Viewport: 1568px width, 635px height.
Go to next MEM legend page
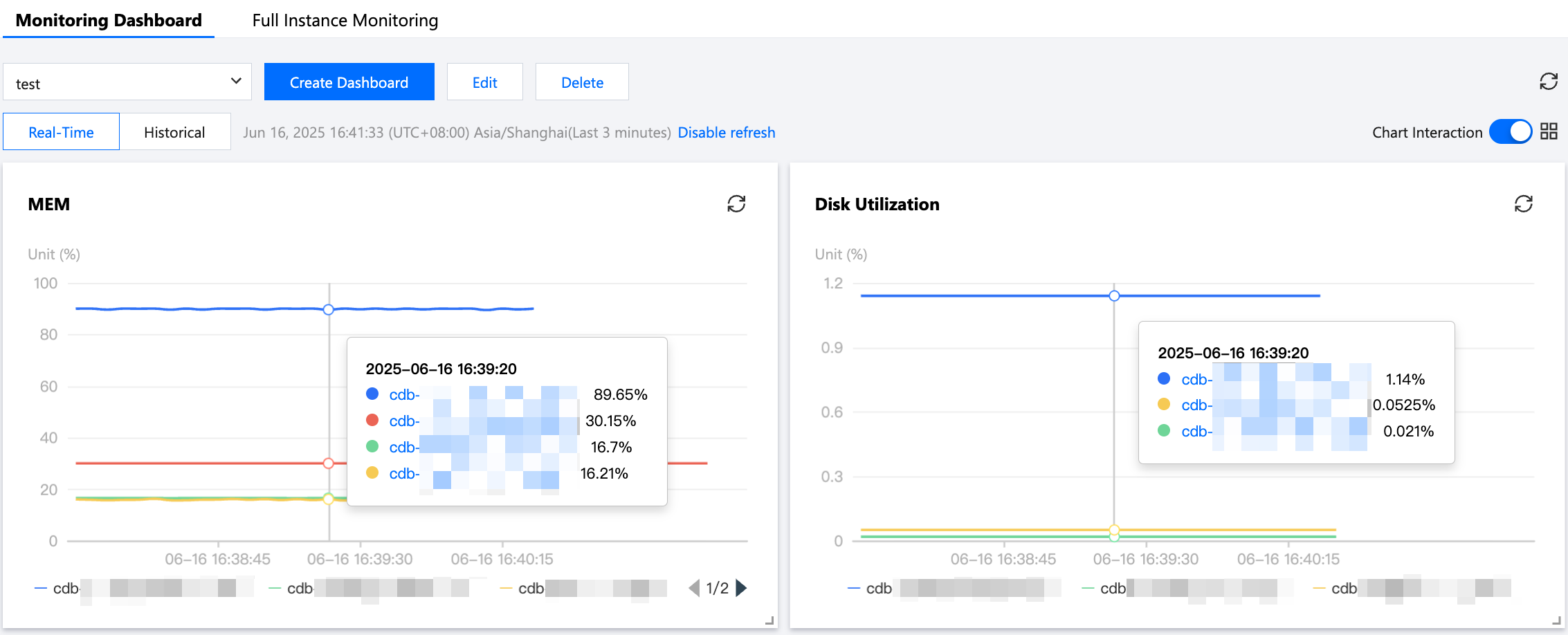[742, 588]
